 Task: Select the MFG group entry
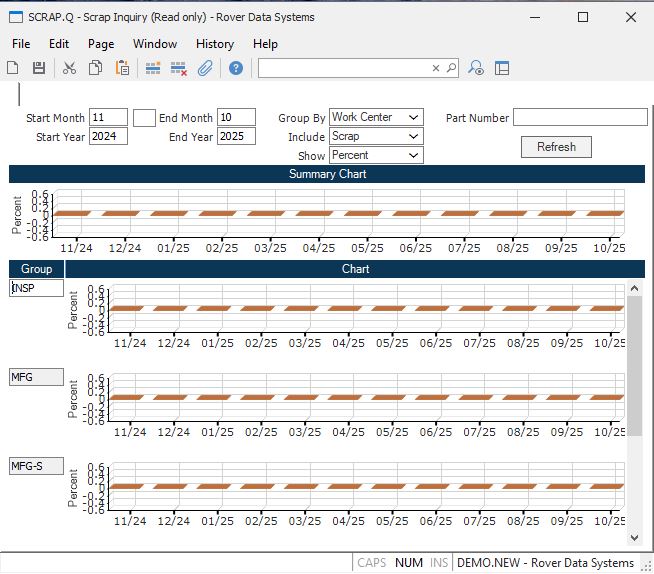pyautogui.click(x=36, y=377)
